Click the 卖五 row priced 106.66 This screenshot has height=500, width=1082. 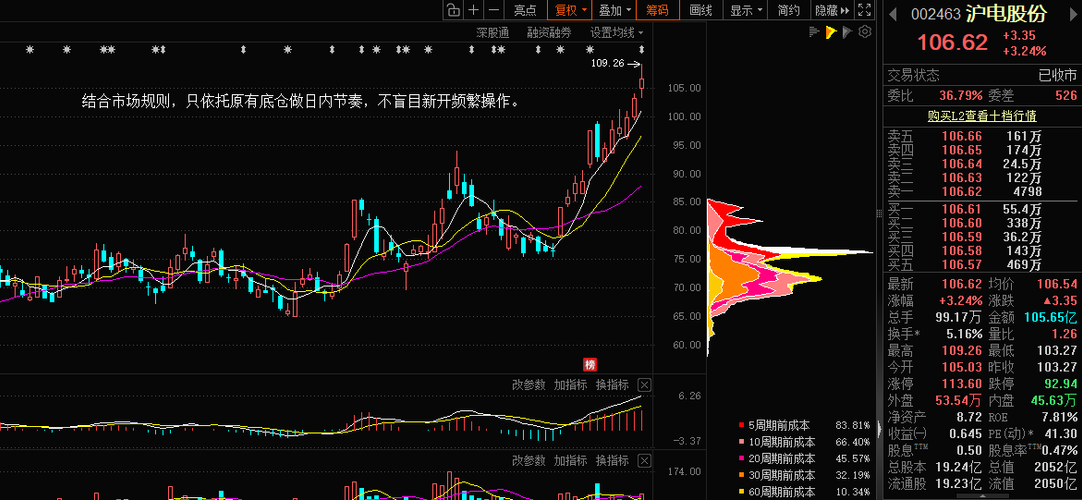tap(982, 137)
